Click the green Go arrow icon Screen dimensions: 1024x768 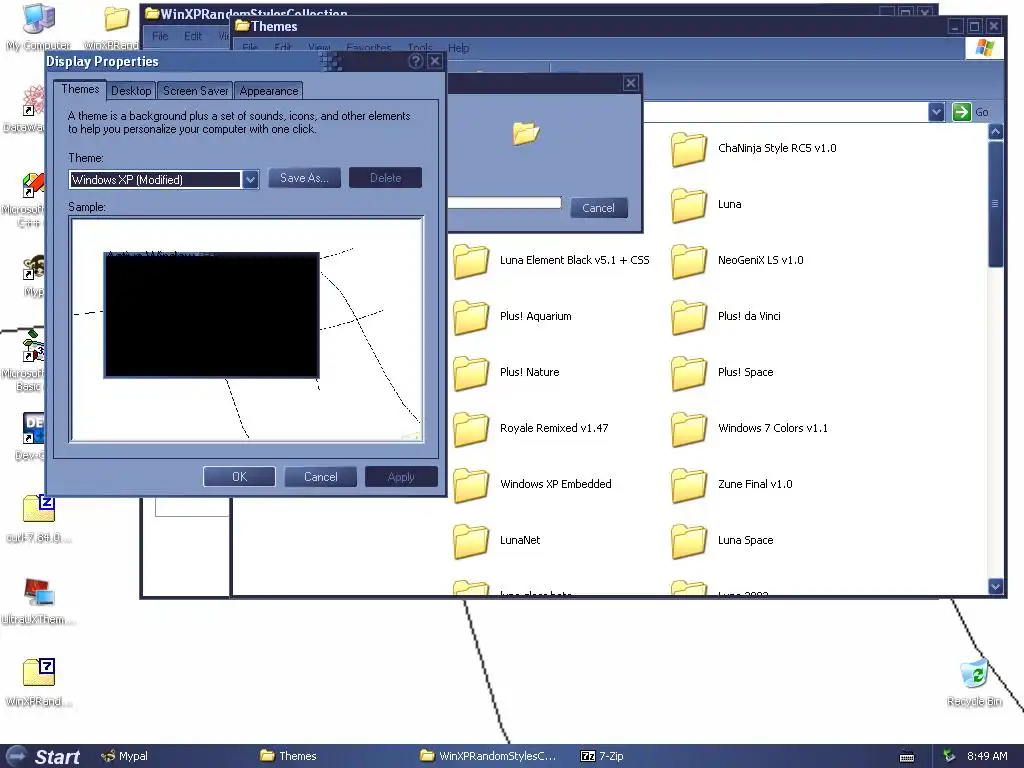tap(961, 112)
